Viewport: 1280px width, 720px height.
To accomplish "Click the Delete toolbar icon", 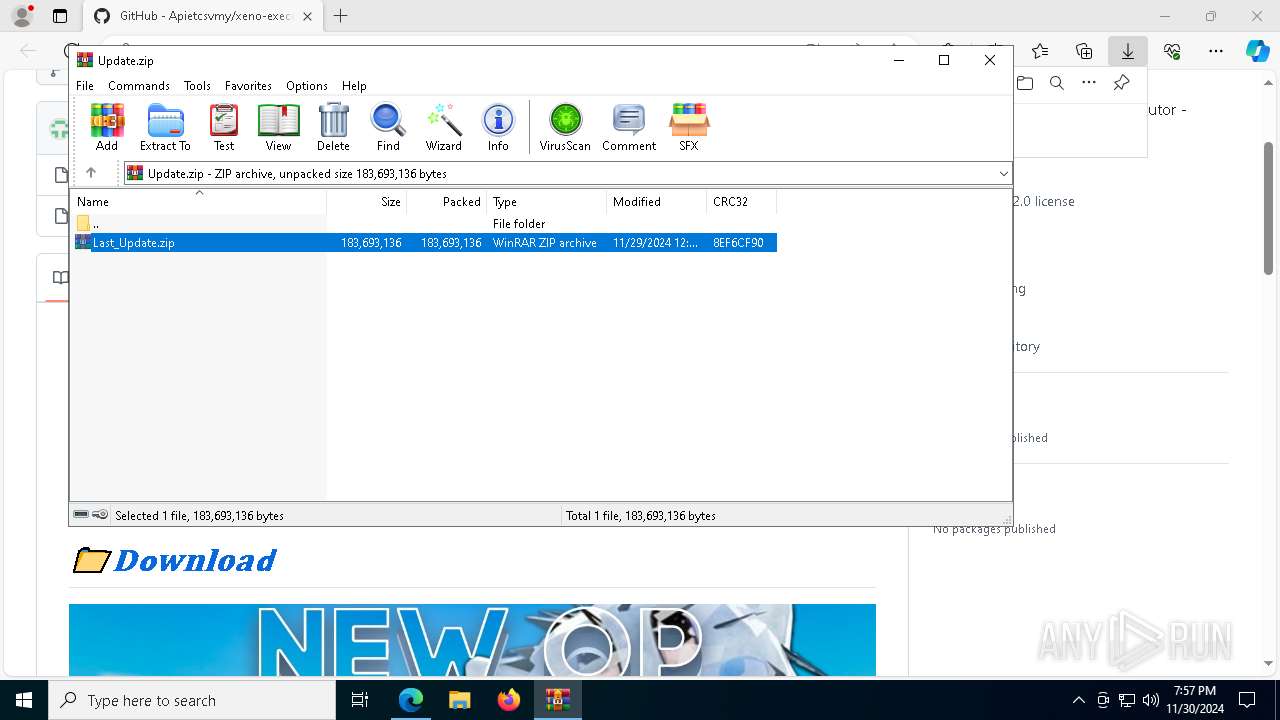I will point(333,127).
